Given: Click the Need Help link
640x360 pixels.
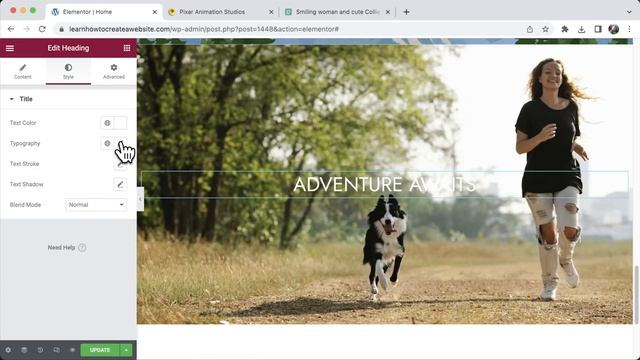Looking at the screenshot, I should [x=61, y=247].
